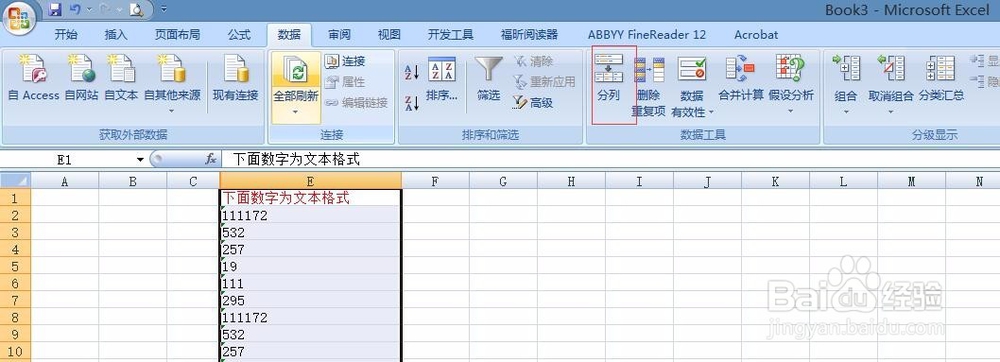Open the Name Box dropdown arrow
Image resolution: width=1000 pixels, height=362 pixels.
click(140, 159)
